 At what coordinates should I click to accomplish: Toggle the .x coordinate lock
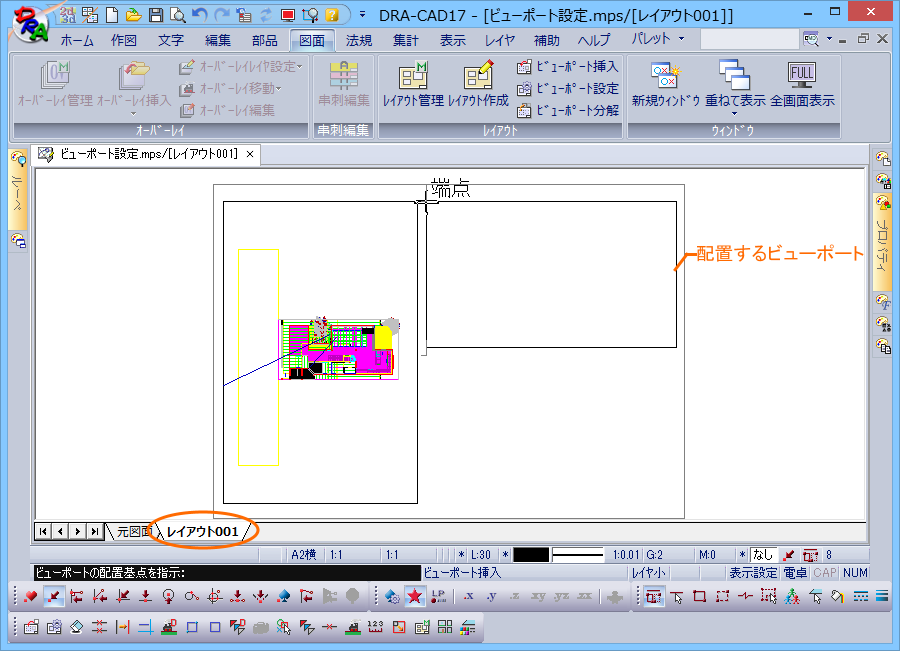tap(467, 597)
